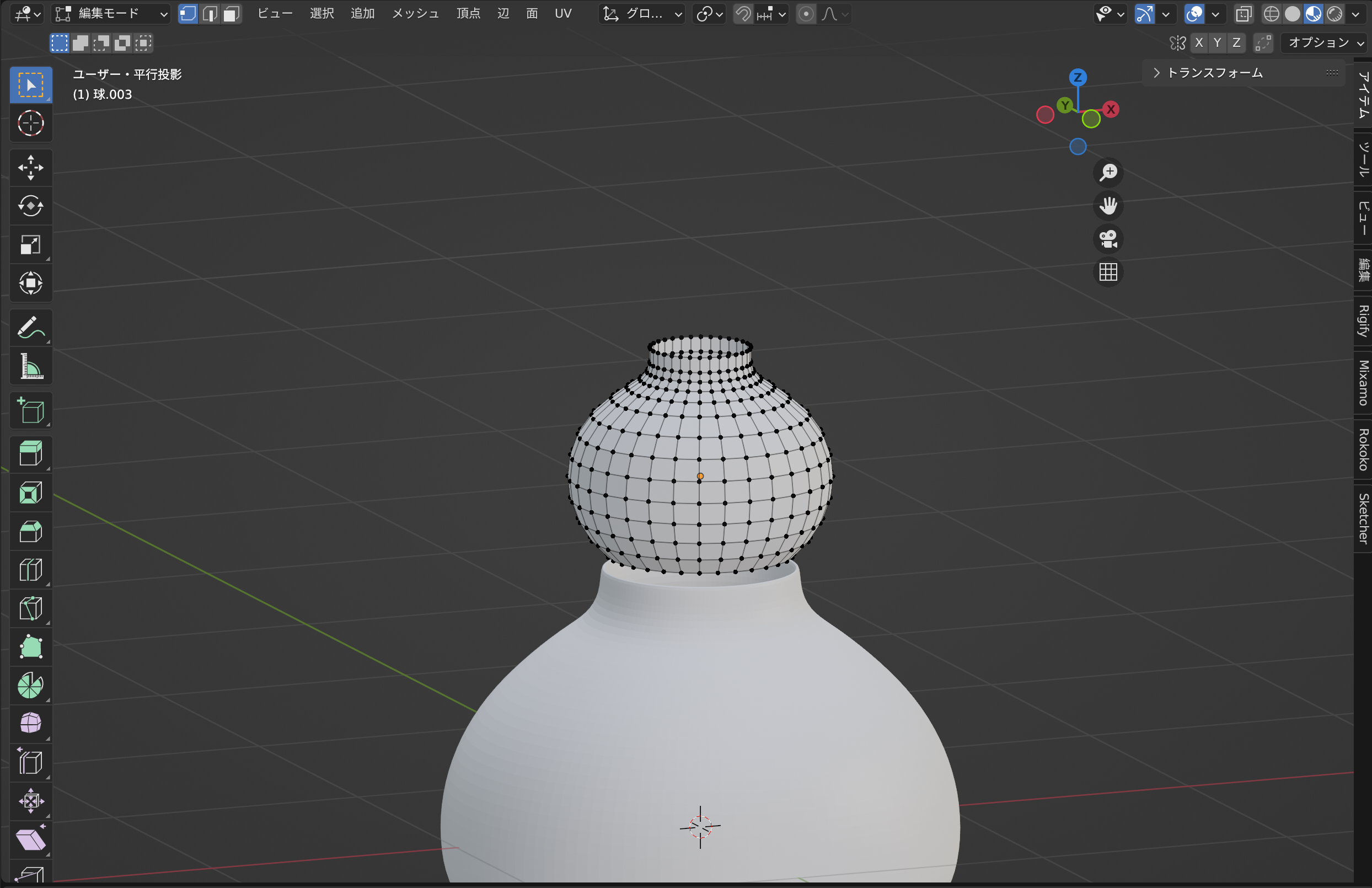Enable vertex select mode
Viewport: 1372px width, 888px height.
coord(188,14)
